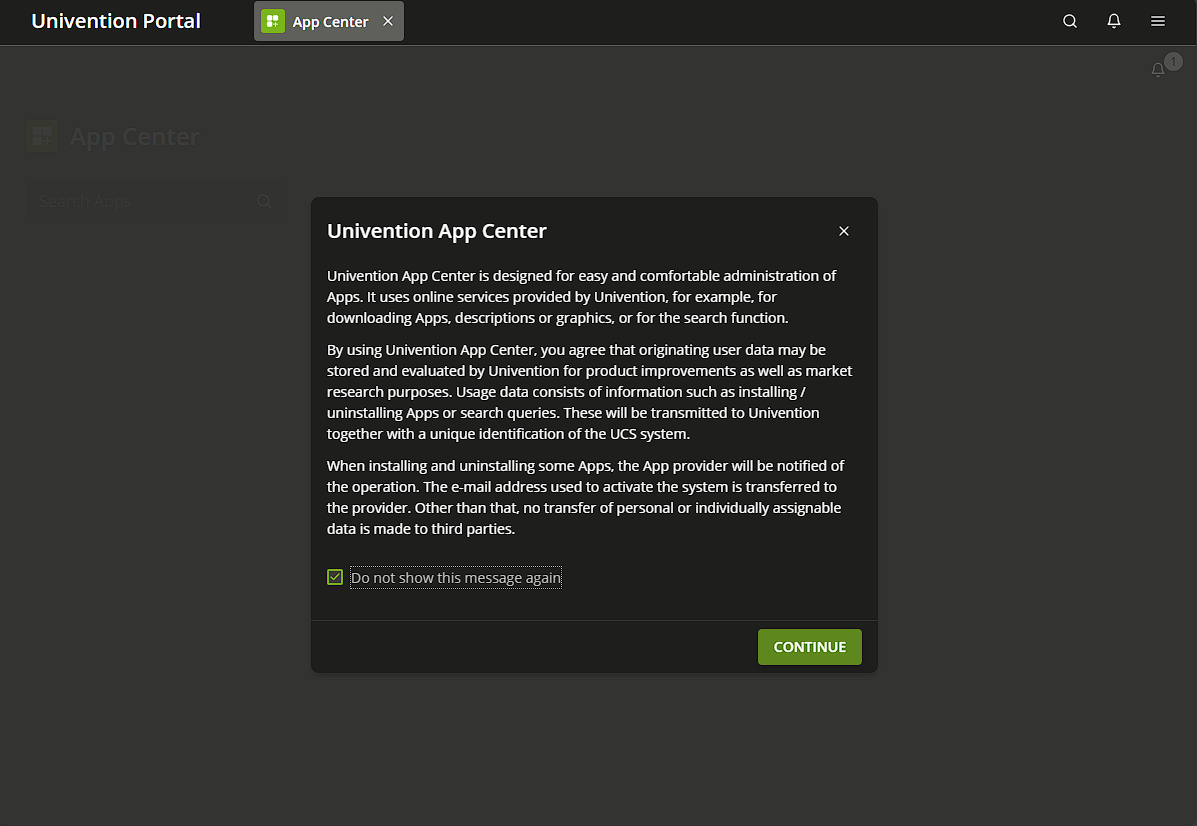Click the 'App Center' page heading behind the dialog
This screenshot has width=1197, height=826.
pos(134,137)
